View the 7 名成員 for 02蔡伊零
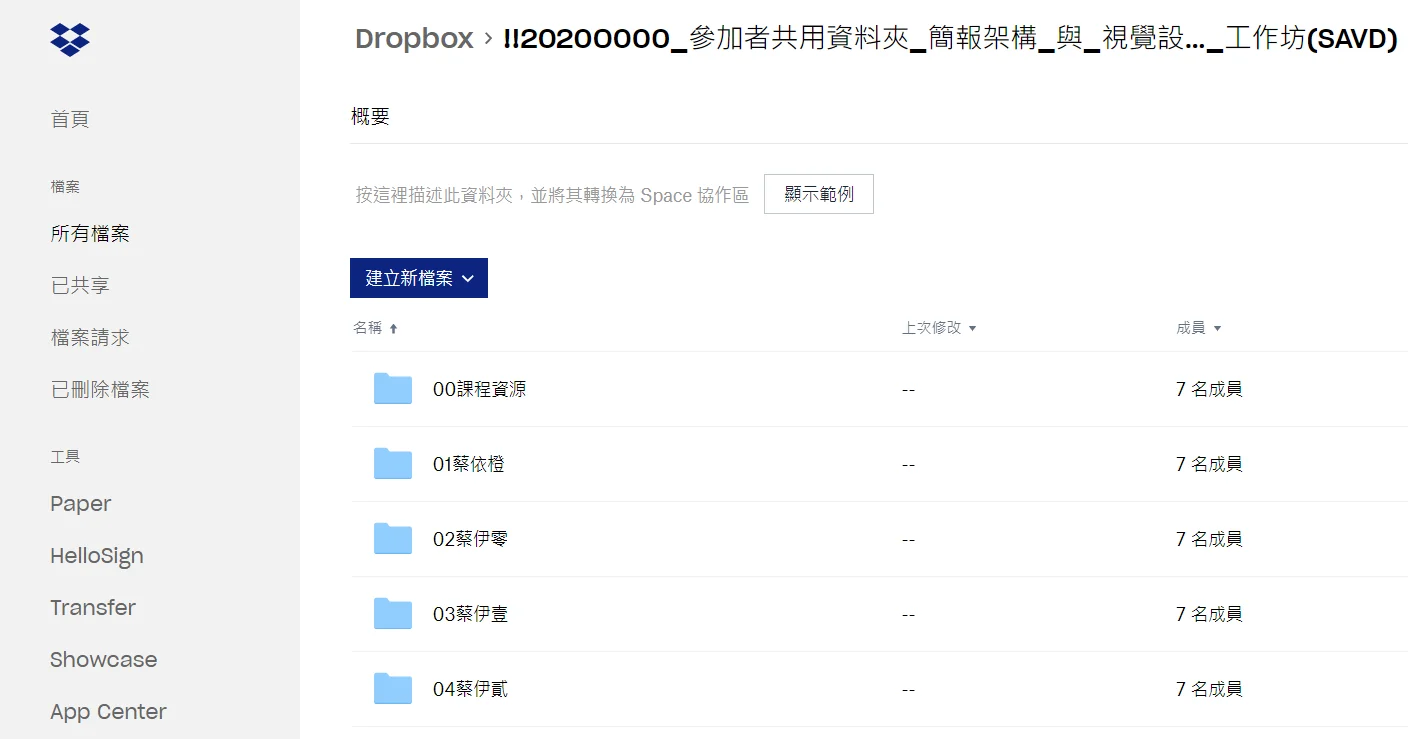Viewport: 1408px width, 739px height. [x=1209, y=539]
